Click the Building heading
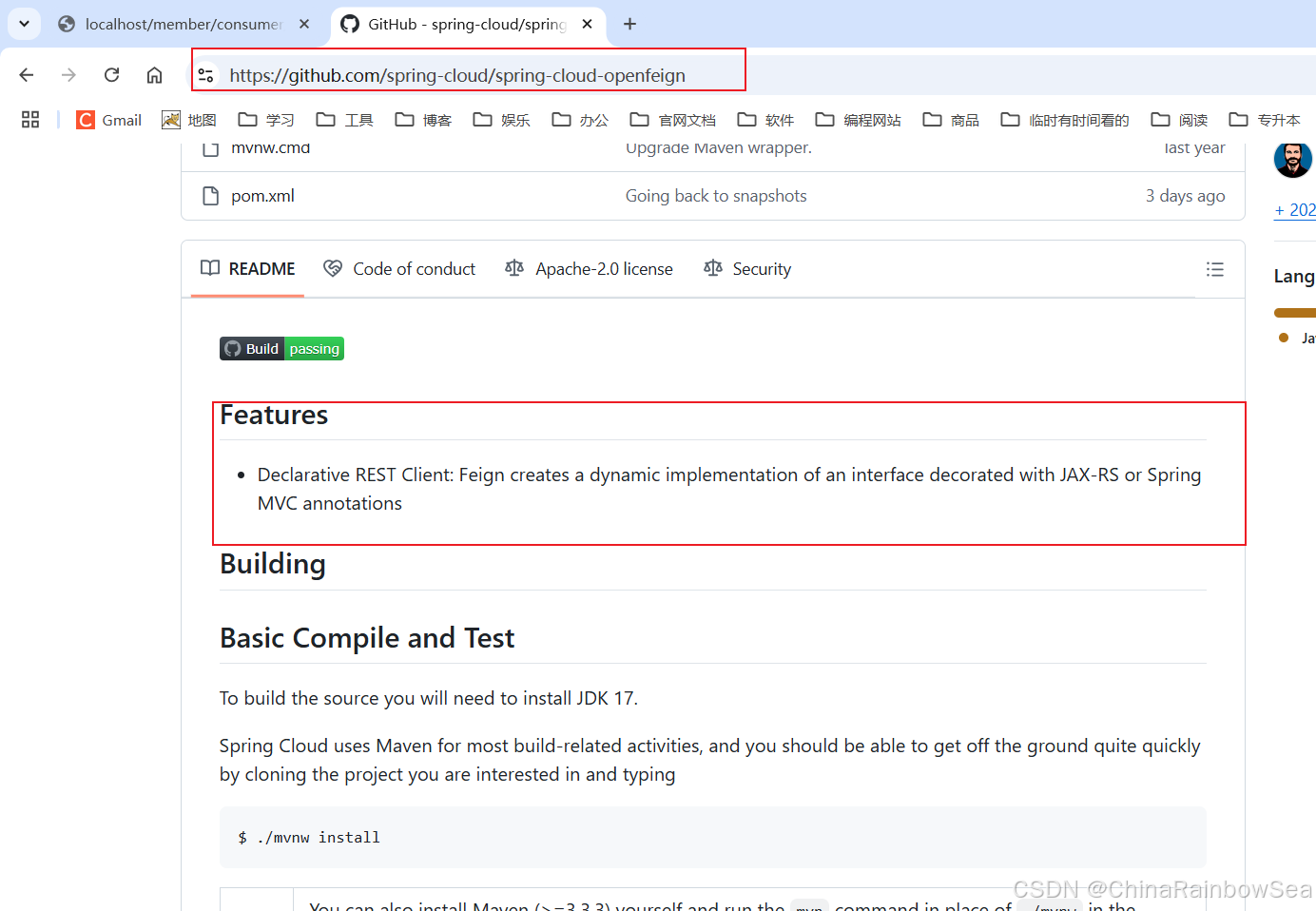The image size is (1316, 911). coord(273,564)
